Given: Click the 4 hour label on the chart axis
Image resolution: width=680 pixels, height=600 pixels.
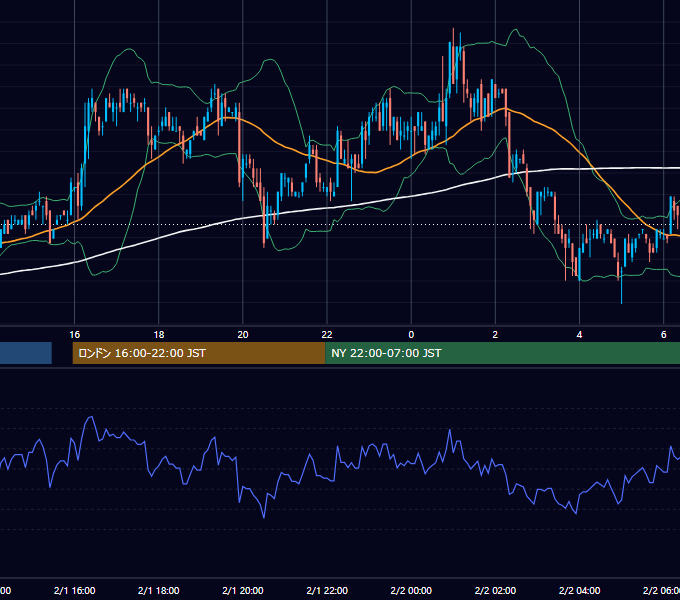Looking at the screenshot, I should pyautogui.click(x=579, y=335).
